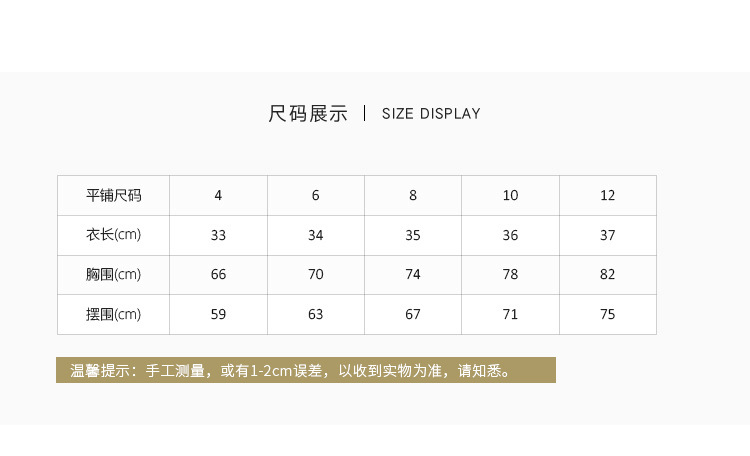Select the 摆围 value 59 cell
The height and width of the screenshot is (456, 750).
click(x=218, y=314)
